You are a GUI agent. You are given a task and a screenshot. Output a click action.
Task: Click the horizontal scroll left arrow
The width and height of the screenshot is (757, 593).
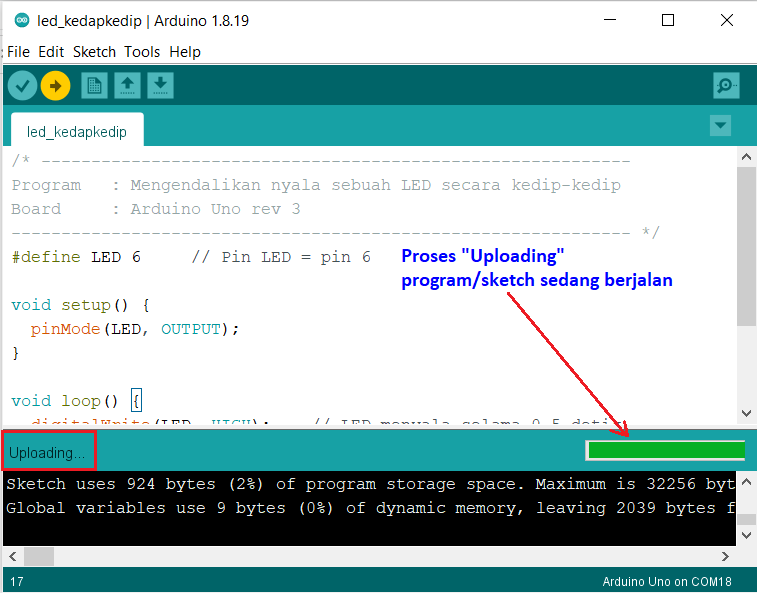(x=13, y=556)
